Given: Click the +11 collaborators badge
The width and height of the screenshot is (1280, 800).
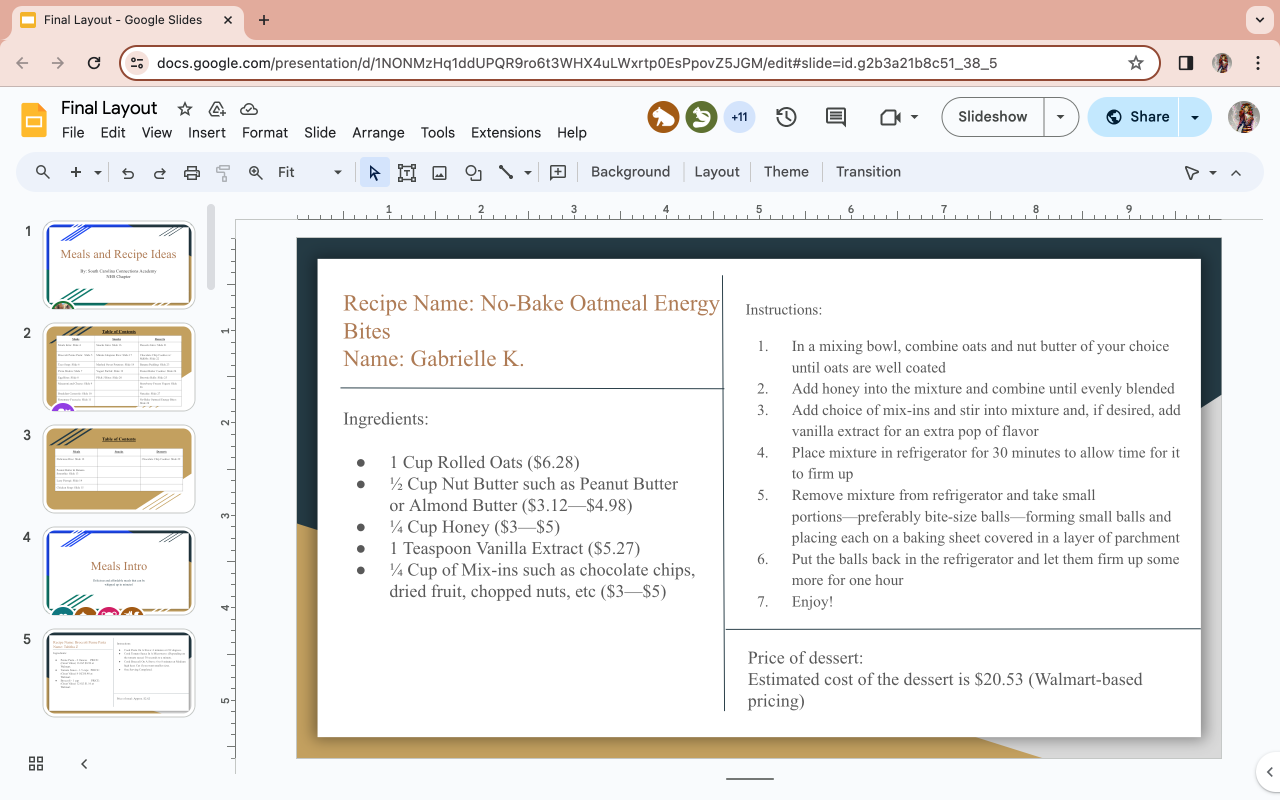Looking at the screenshot, I should pos(739,117).
